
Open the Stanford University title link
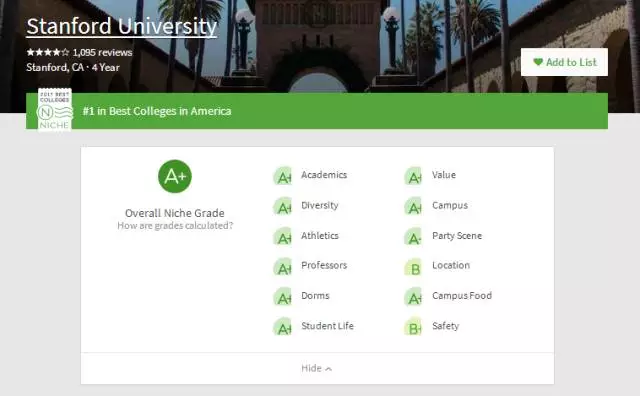[121, 27]
